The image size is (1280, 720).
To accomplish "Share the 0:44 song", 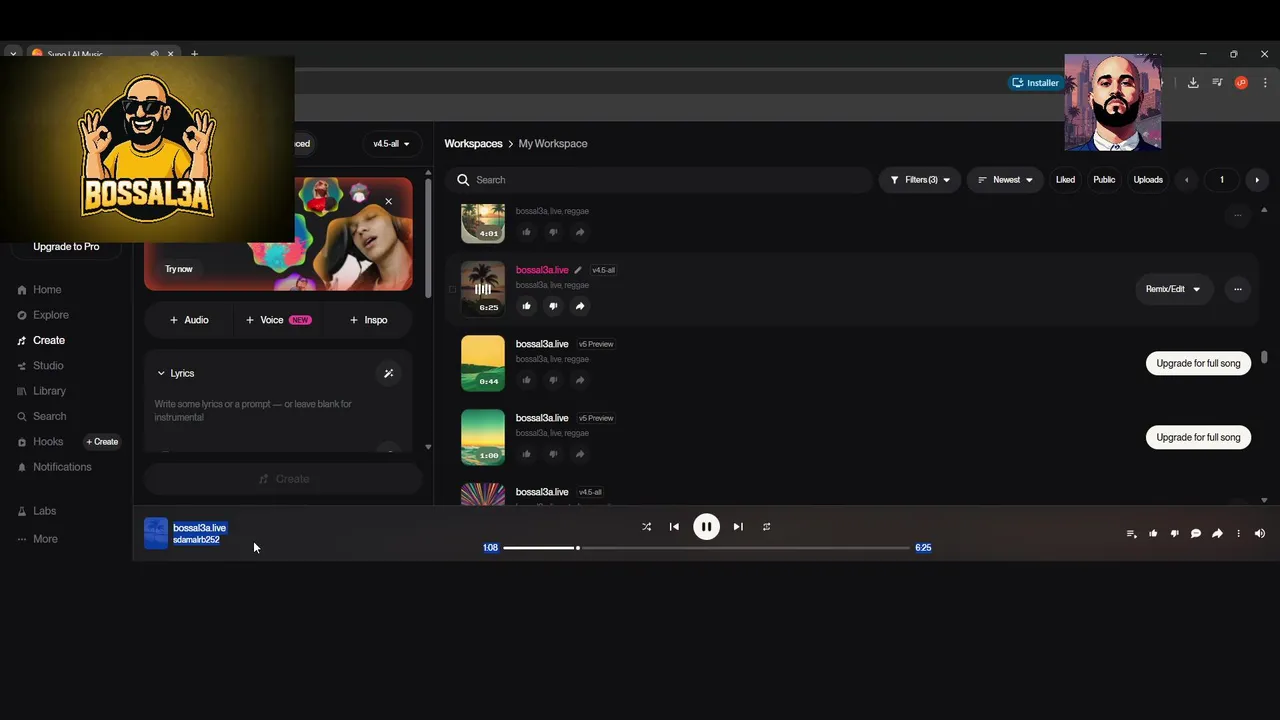I will (580, 380).
